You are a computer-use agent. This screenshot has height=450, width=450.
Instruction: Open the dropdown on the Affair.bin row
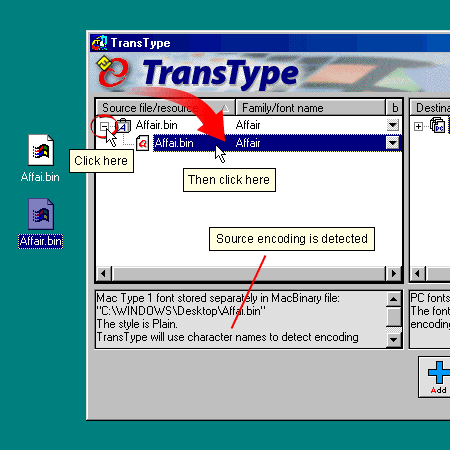(x=393, y=125)
